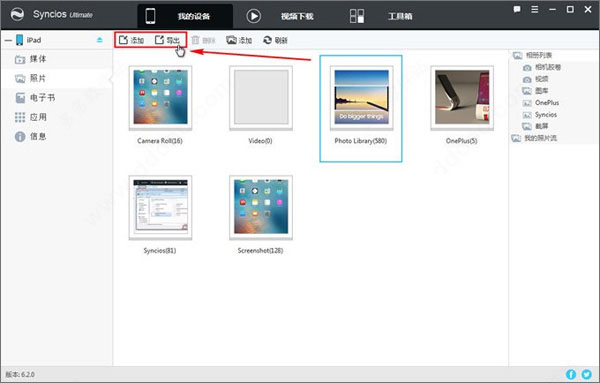This screenshot has width=600, height=383.
Task: Click the Syncios(81) label
Action: tap(160, 251)
